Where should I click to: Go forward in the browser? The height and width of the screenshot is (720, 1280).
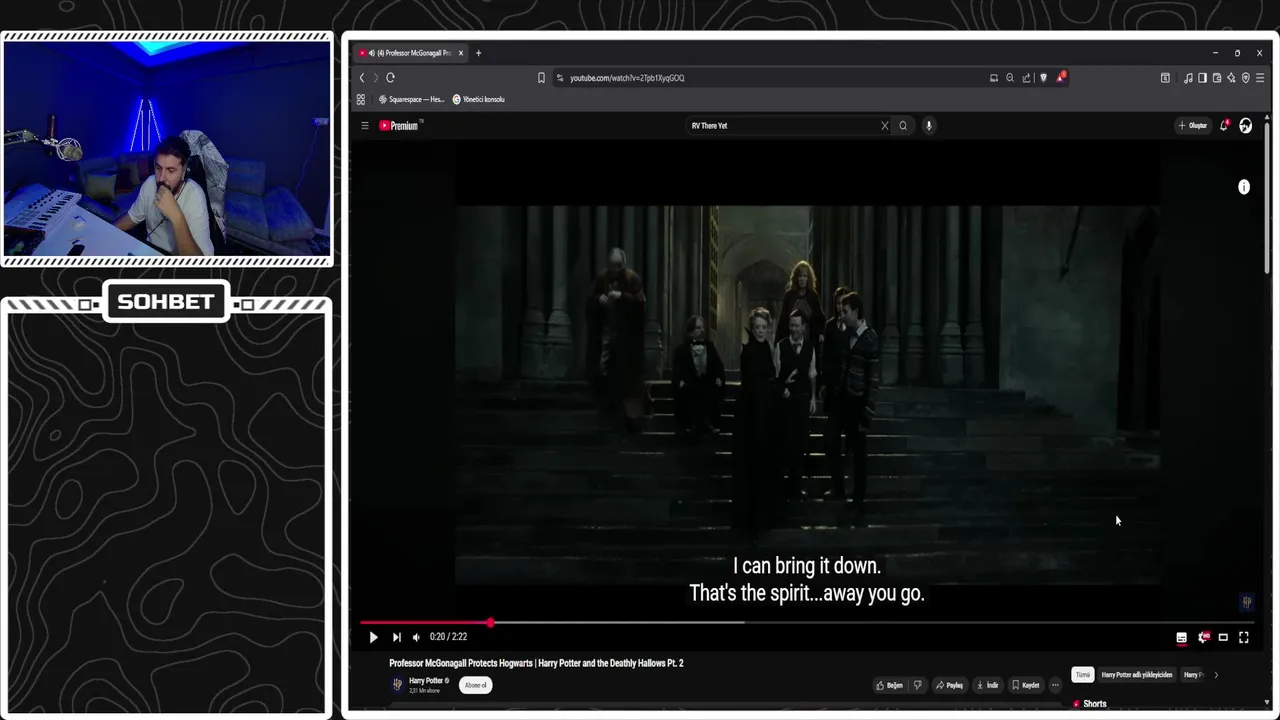[376, 78]
